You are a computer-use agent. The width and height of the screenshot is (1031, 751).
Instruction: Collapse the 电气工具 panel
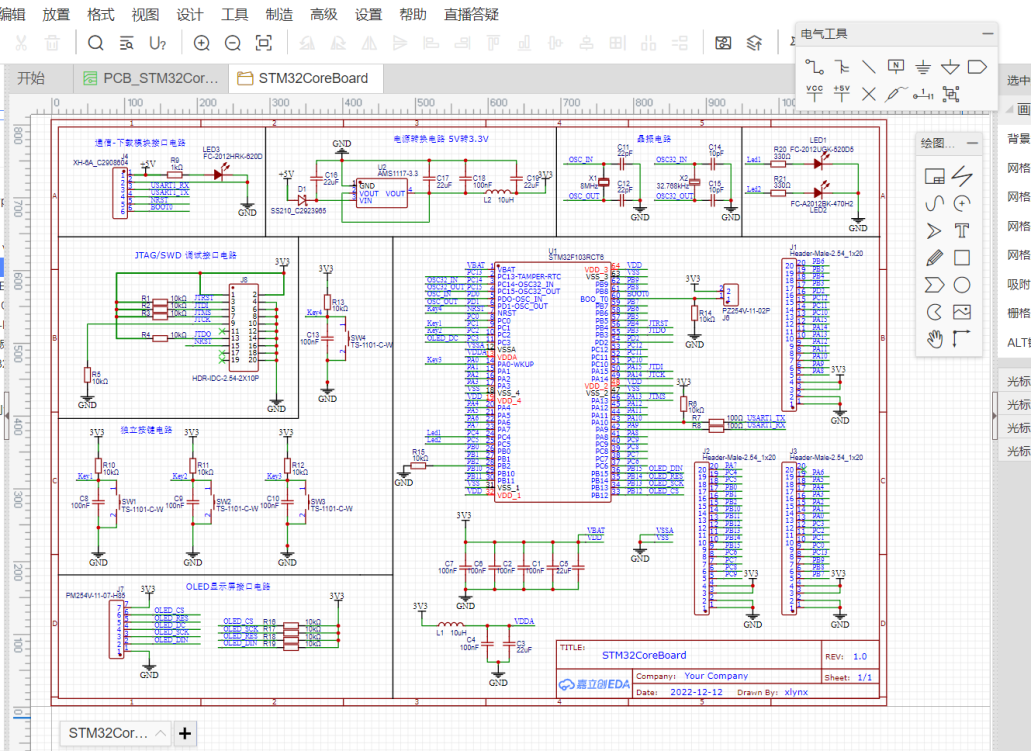[x=987, y=33]
